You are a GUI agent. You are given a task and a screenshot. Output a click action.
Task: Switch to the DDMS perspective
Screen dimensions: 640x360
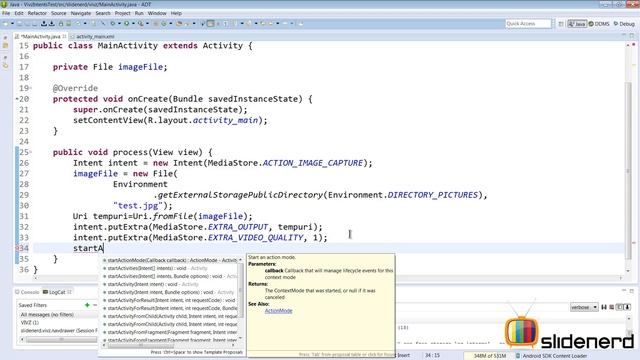[599, 24]
